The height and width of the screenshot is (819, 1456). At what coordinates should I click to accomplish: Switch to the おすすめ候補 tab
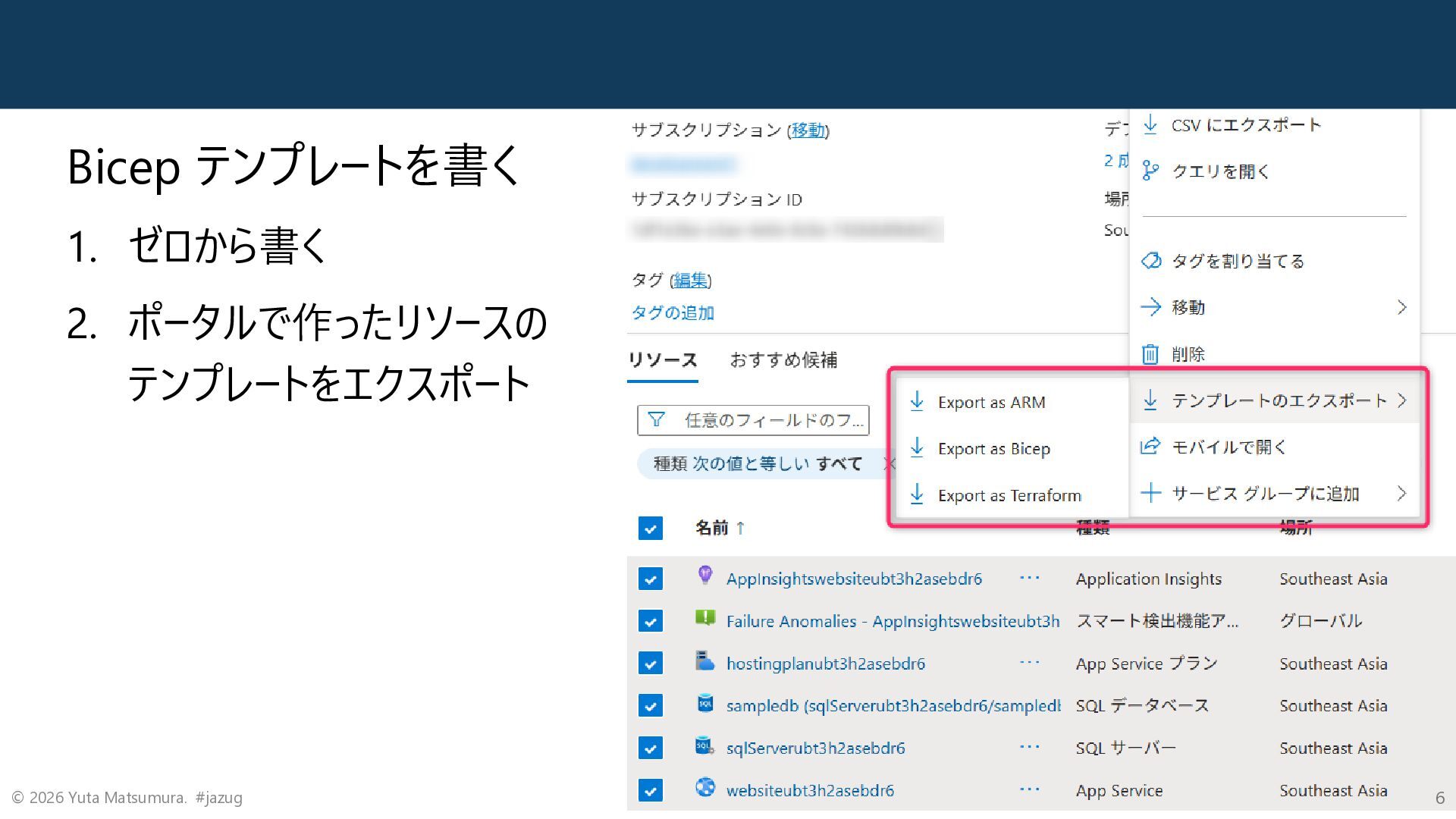(x=783, y=360)
